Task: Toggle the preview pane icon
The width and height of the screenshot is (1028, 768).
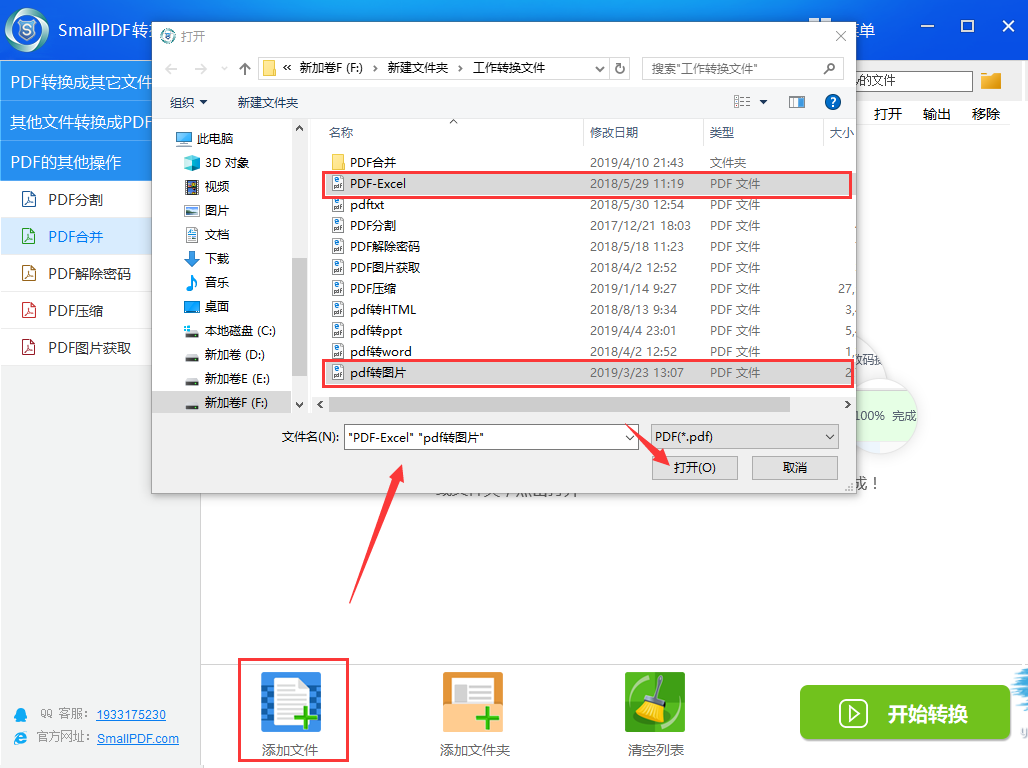Action: pos(797,102)
